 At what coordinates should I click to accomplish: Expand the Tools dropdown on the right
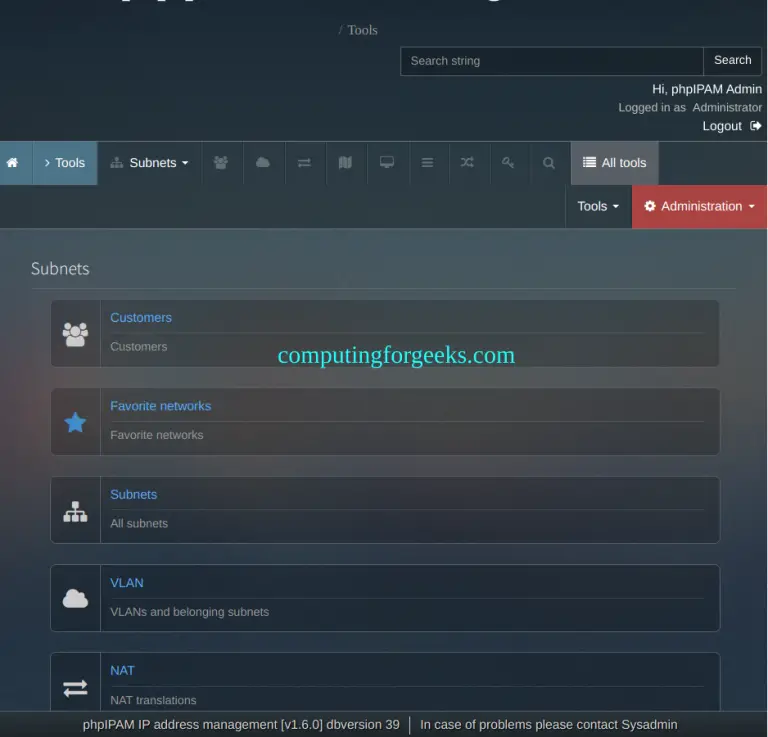pyautogui.click(x=598, y=206)
